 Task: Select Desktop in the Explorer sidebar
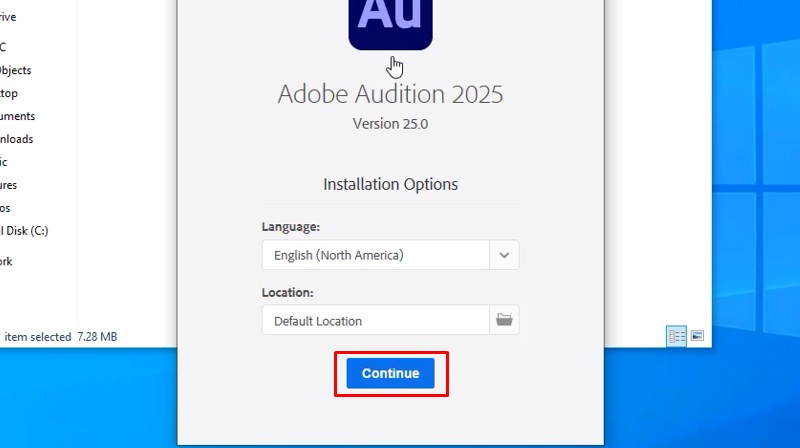(9, 93)
